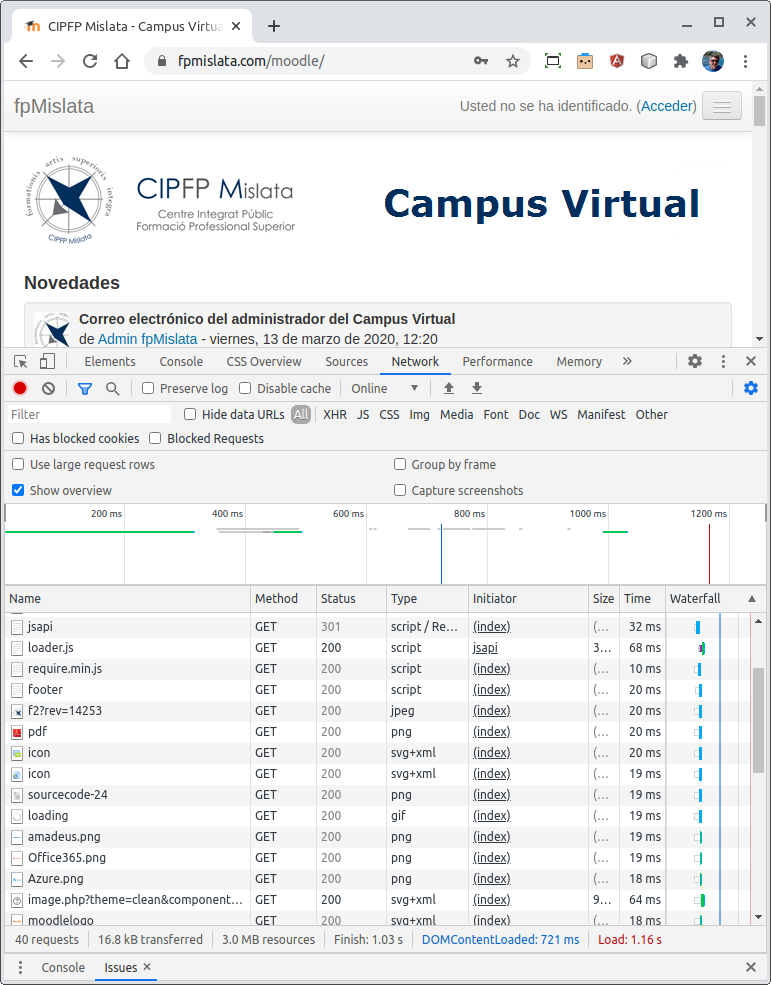Image resolution: width=771 pixels, height=985 pixels.
Task: Reload the page
Action: click(90, 61)
